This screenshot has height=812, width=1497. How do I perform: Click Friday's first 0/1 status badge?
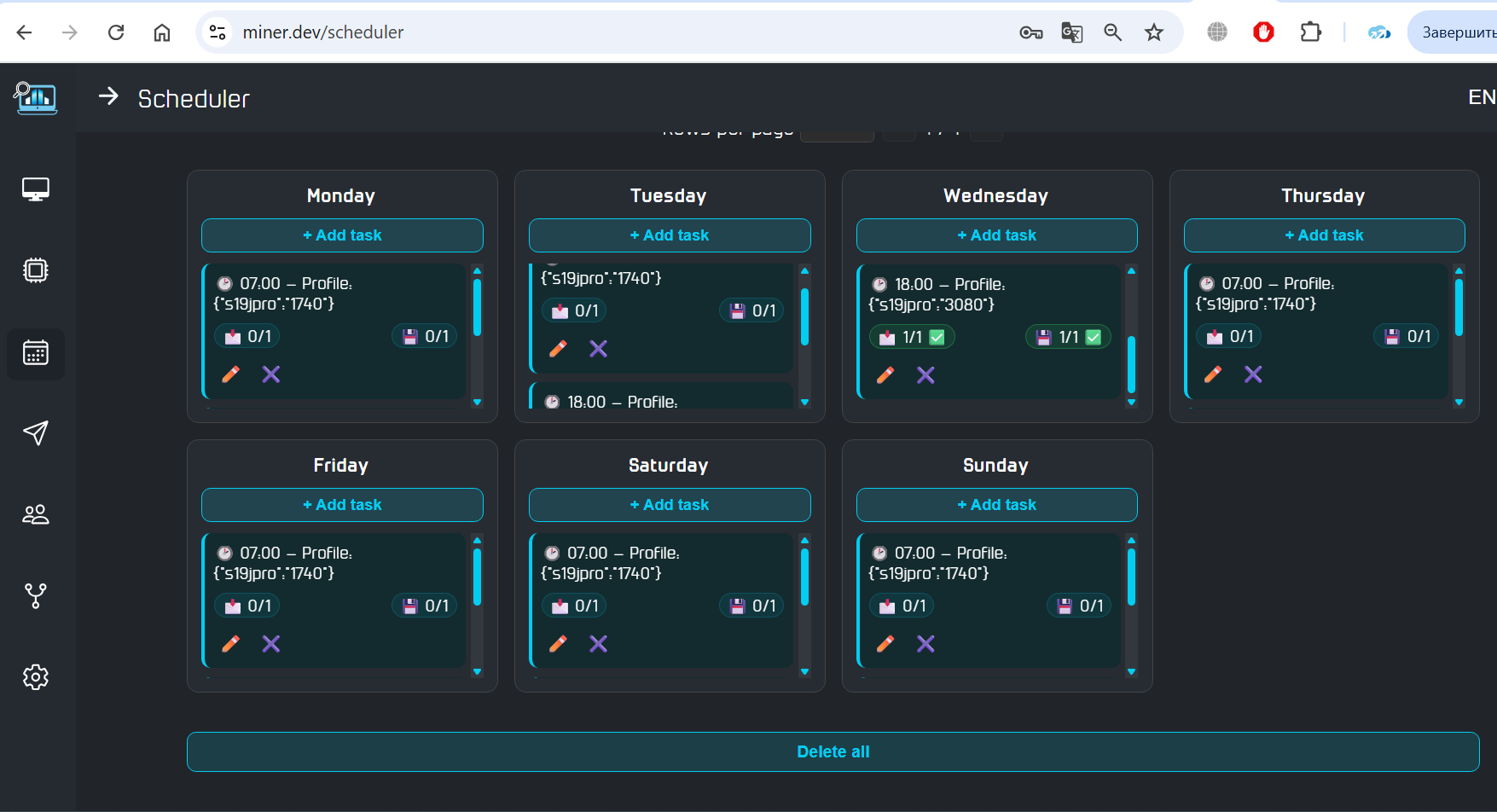click(247, 606)
